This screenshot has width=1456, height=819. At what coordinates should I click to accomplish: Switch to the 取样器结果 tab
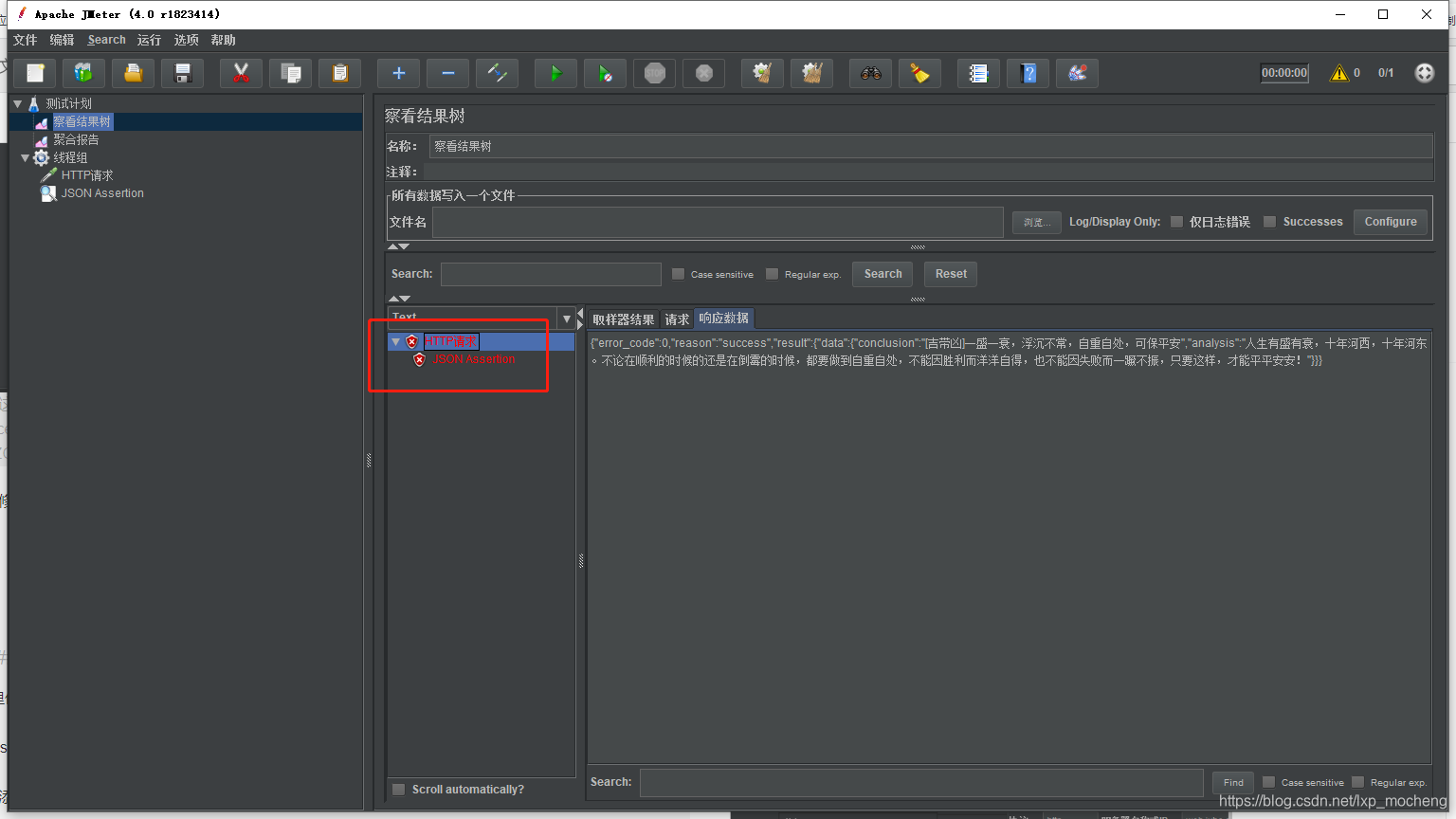pos(623,319)
